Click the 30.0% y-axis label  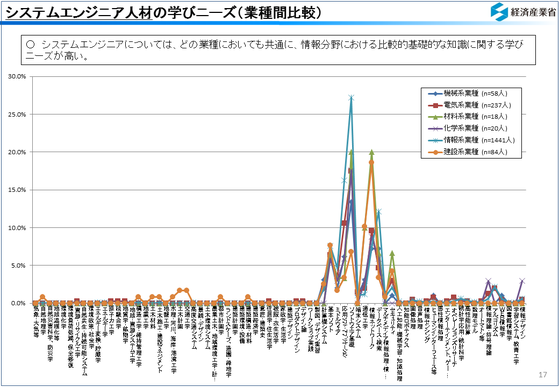click(17, 77)
